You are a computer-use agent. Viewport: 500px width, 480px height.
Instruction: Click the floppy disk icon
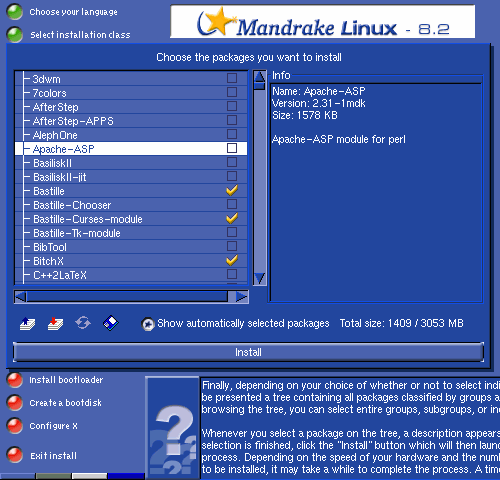(x=111, y=323)
